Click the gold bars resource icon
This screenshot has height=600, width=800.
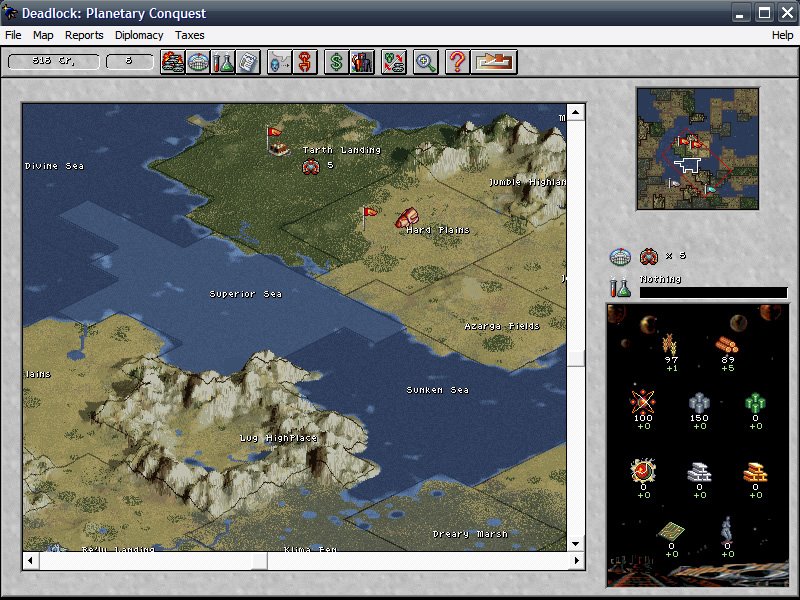click(755, 472)
